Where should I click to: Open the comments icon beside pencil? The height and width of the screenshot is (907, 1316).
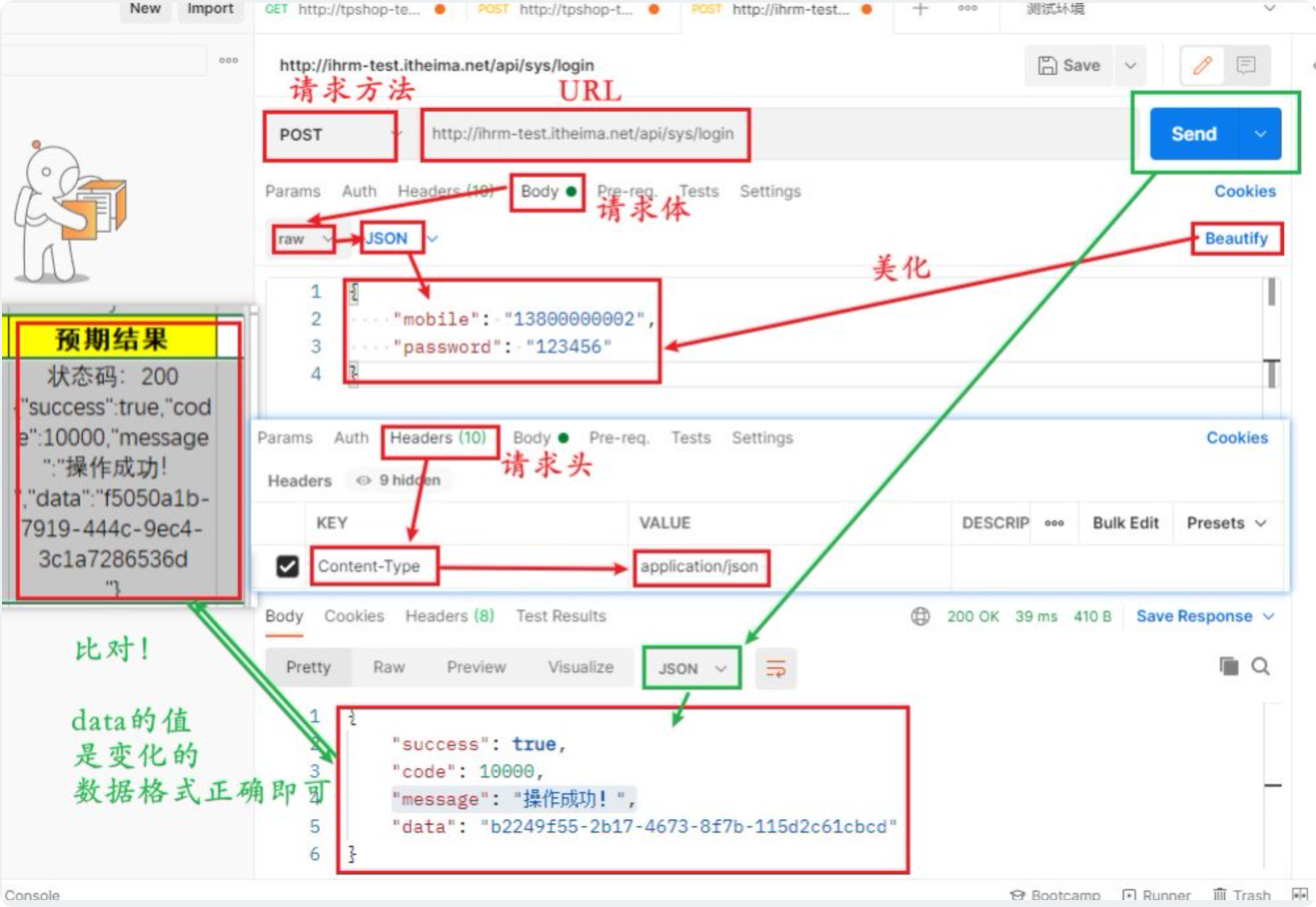coord(1245,65)
